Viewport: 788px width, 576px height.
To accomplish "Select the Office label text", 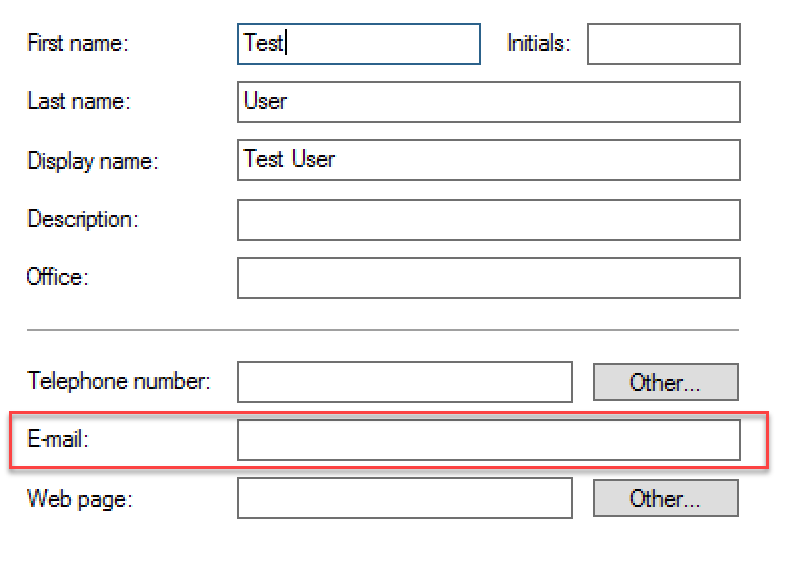I will 57,277.
